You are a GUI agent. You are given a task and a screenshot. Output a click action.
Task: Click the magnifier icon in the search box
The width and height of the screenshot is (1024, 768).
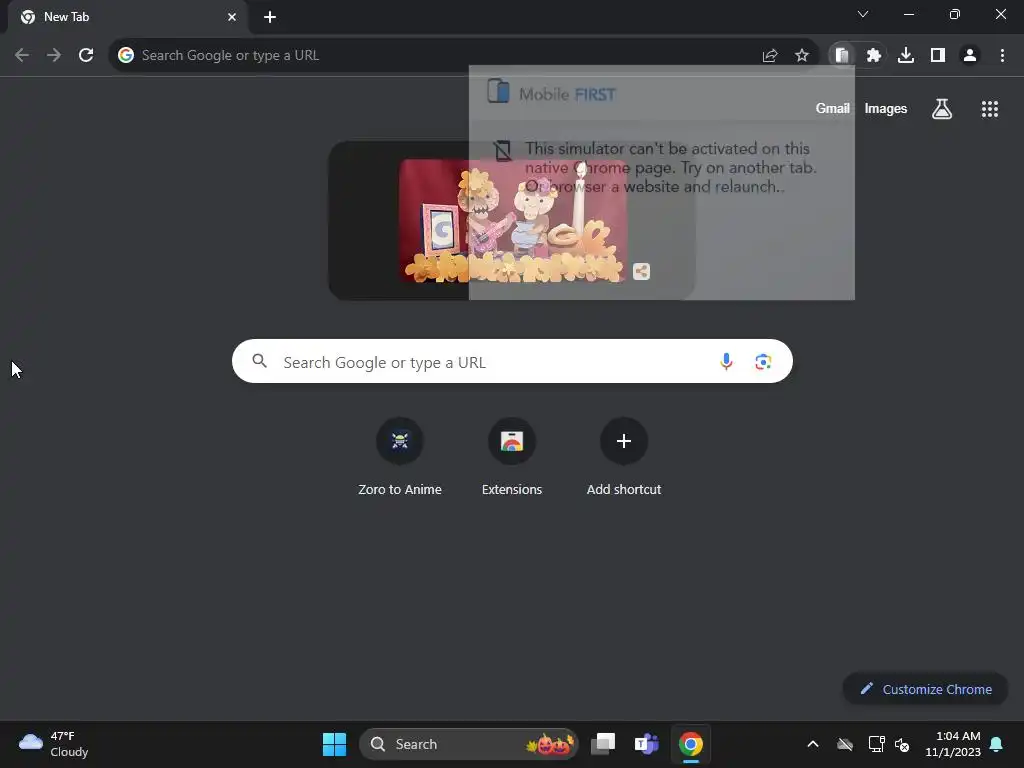point(259,360)
